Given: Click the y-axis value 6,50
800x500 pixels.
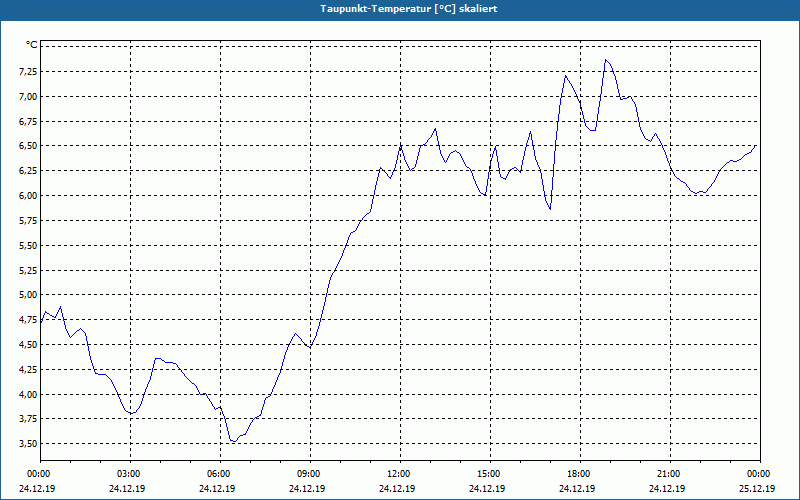Looking at the screenshot, I should click(28, 146).
